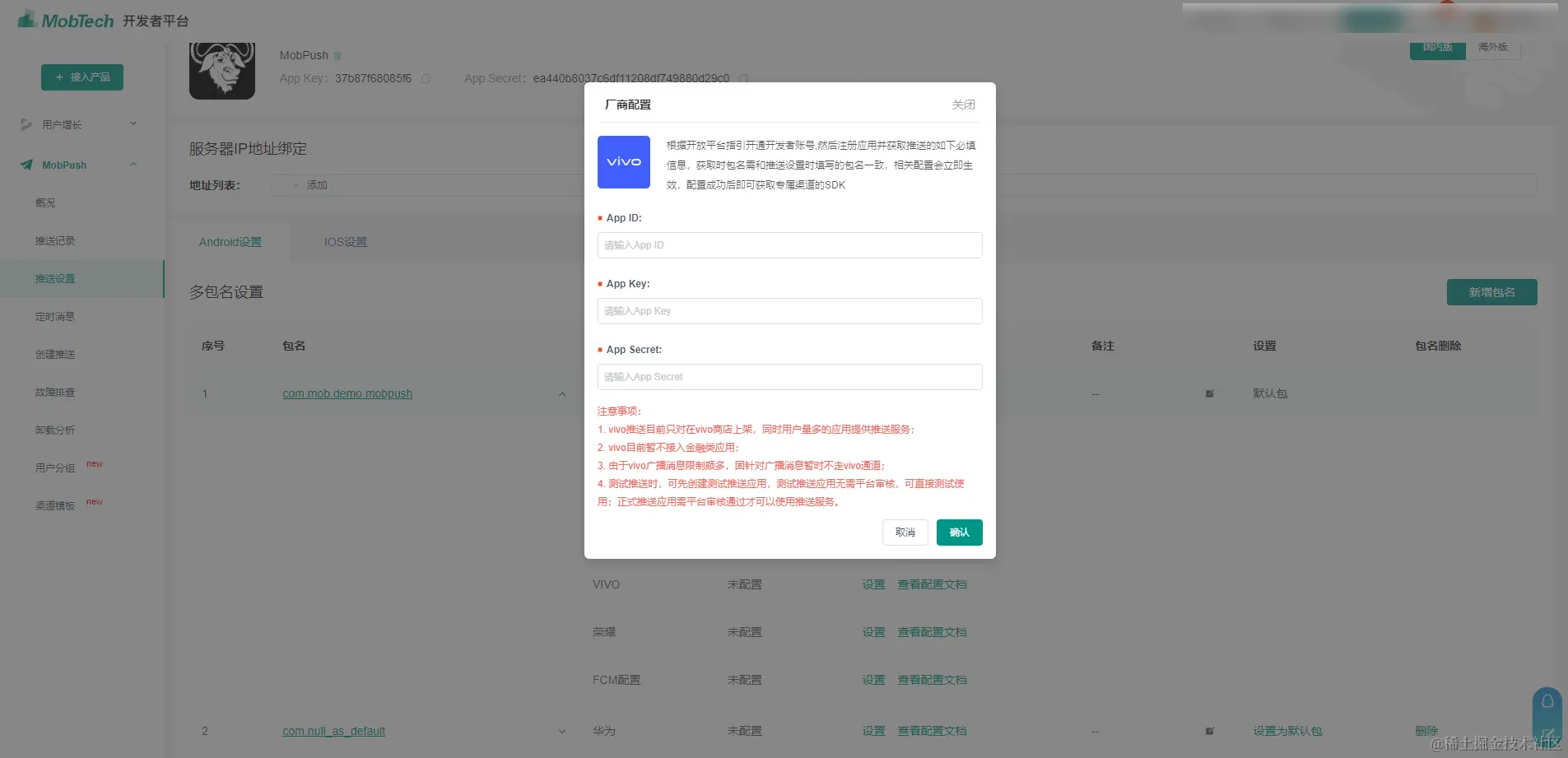The width and height of the screenshot is (1568, 758).
Task: Click the 新增包名 button
Action: 1491,292
